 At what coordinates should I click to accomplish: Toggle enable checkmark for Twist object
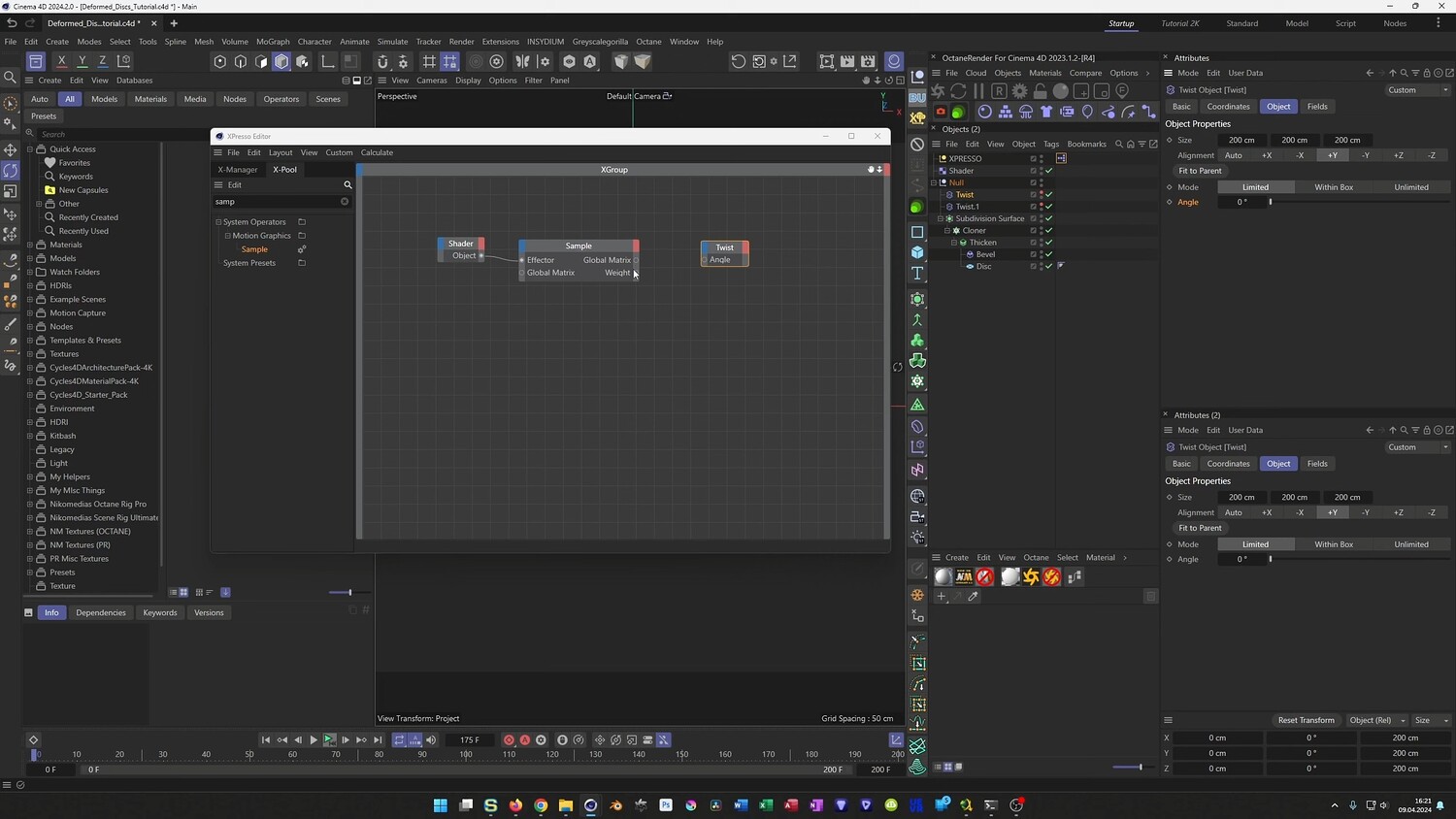[x=1049, y=194]
